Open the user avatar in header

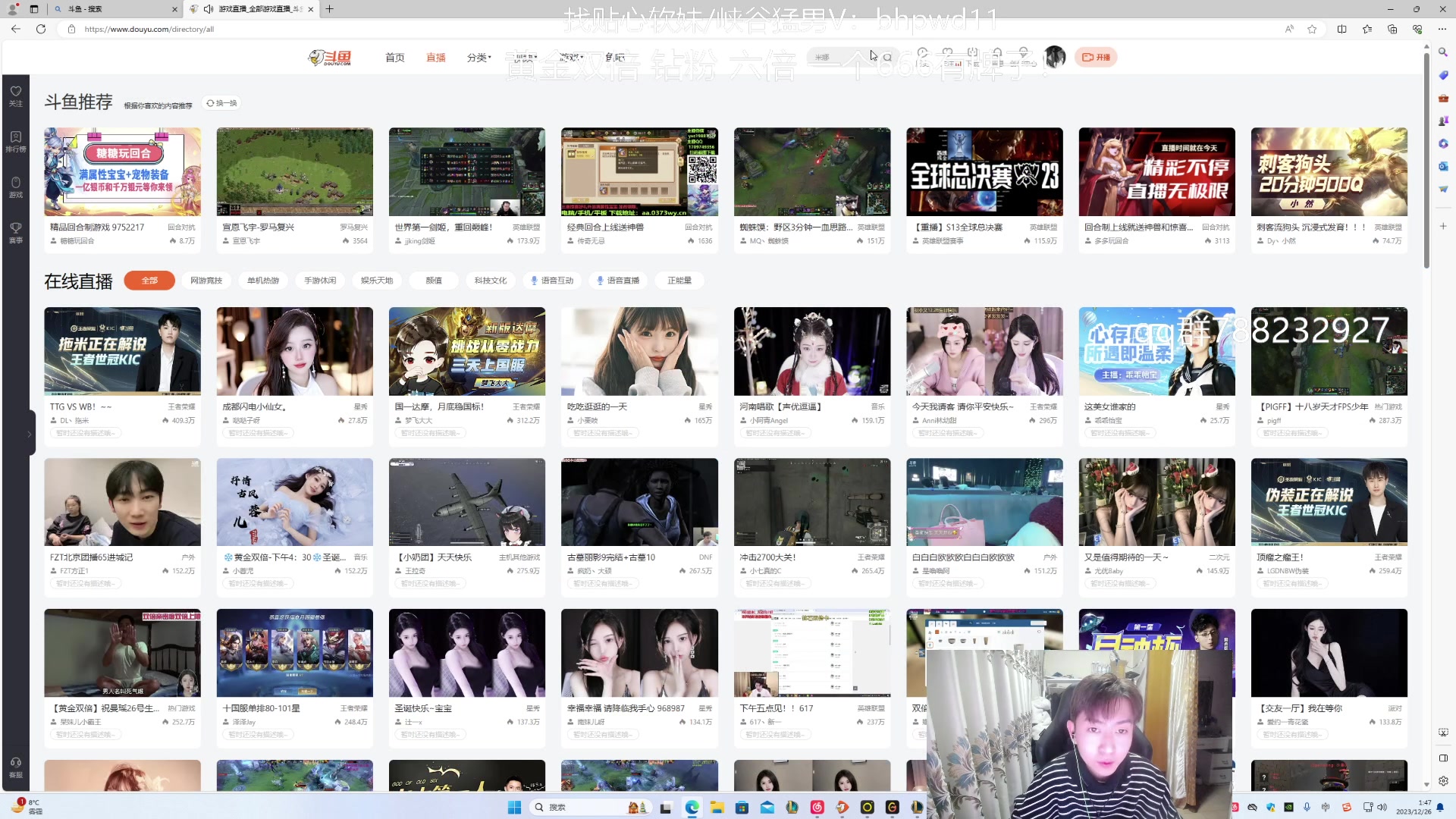tap(1054, 57)
